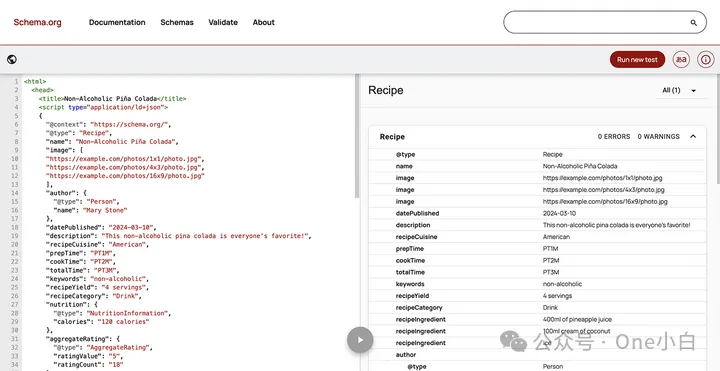
Task: Click the magnifier search icon
Action: tap(693, 22)
